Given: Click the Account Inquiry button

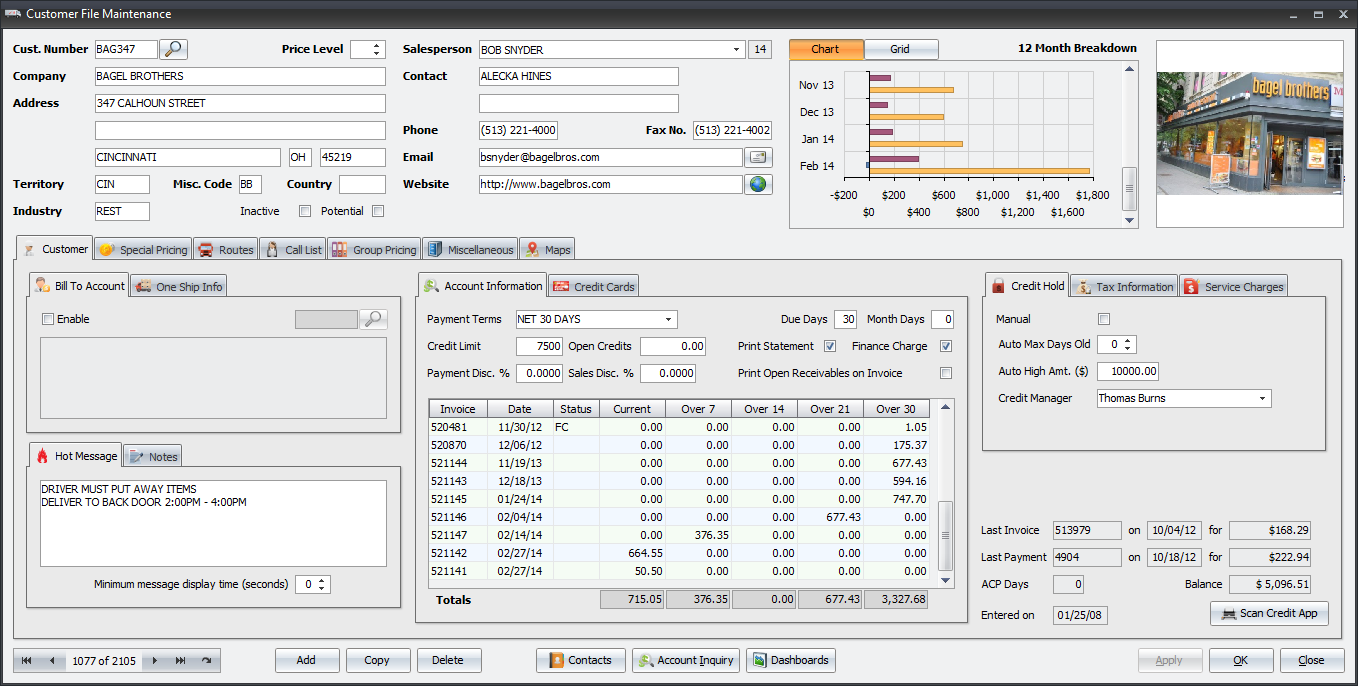Looking at the screenshot, I should click(686, 660).
